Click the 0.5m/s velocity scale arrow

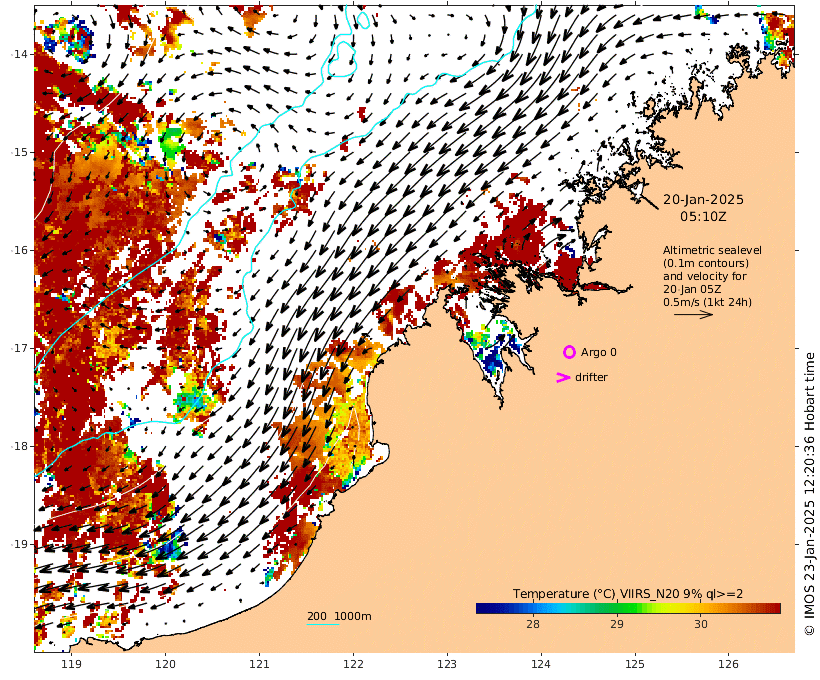693,314
